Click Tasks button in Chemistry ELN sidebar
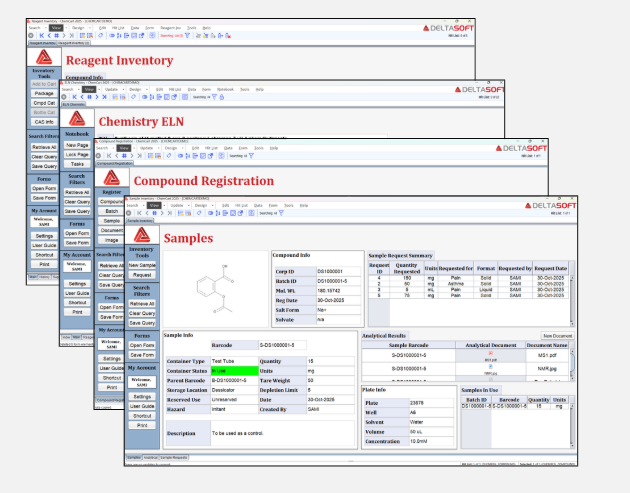Image resolution: width=630 pixels, height=493 pixels. tap(77, 164)
